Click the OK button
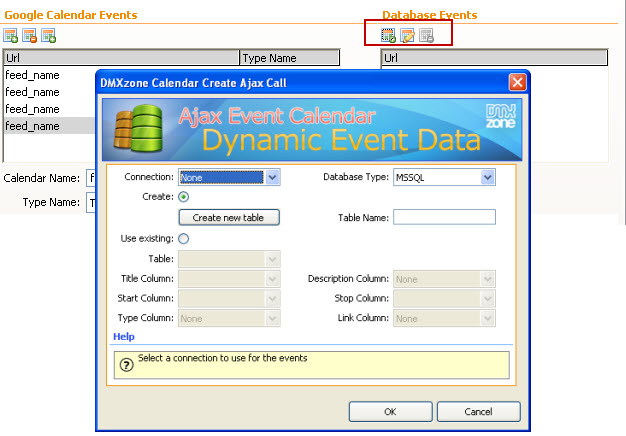Image resolution: width=626 pixels, height=436 pixels. pyautogui.click(x=390, y=412)
